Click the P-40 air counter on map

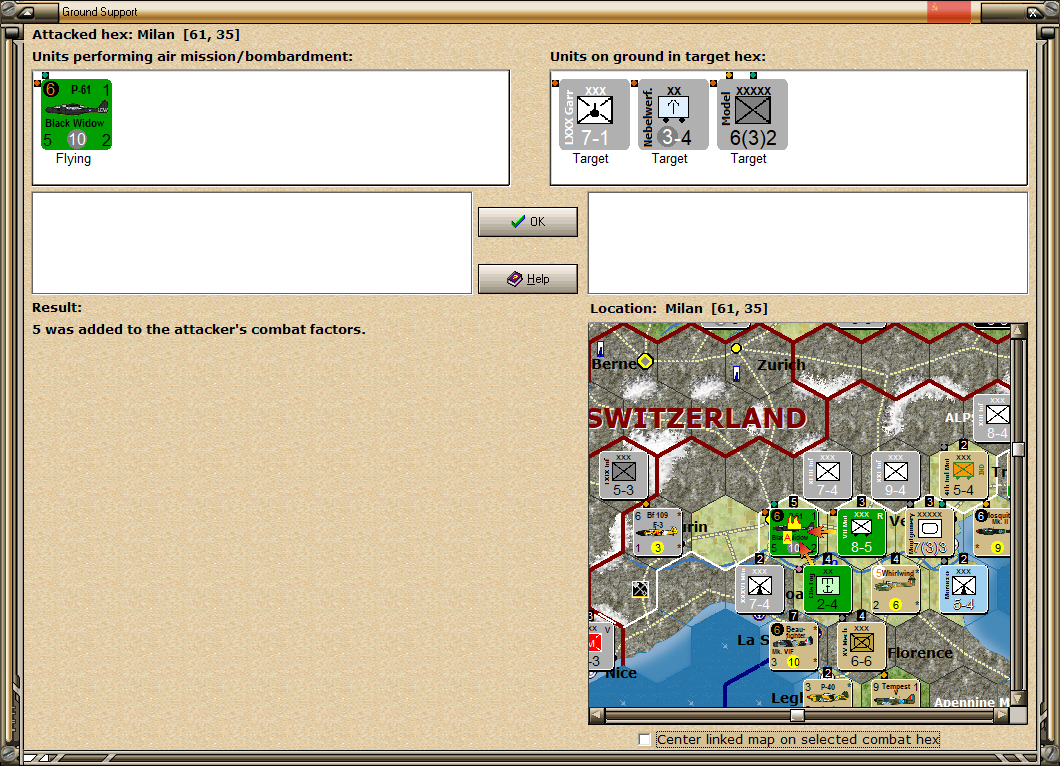(x=827, y=693)
